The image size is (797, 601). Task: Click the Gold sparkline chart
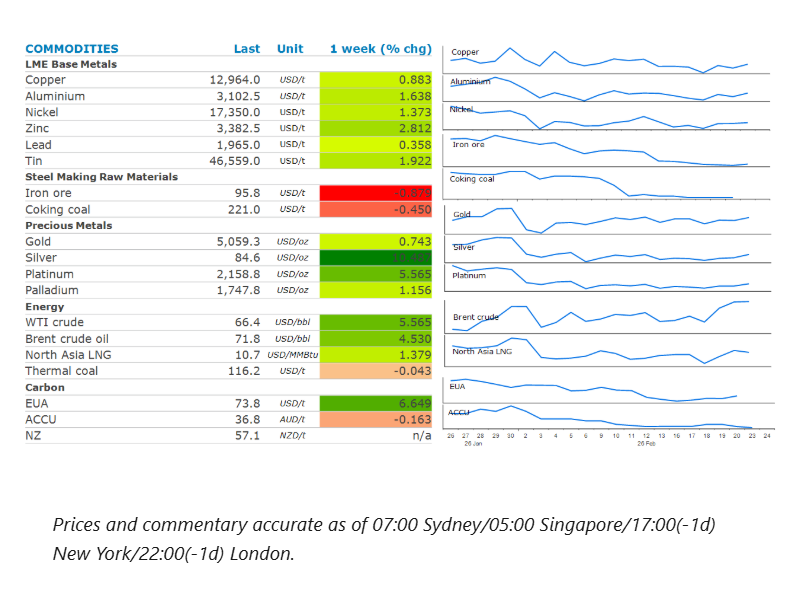click(607, 219)
